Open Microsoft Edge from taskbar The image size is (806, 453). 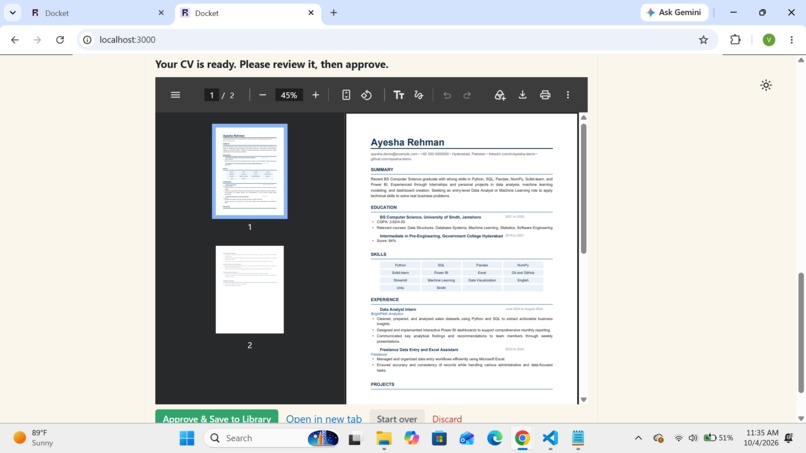click(x=494, y=438)
